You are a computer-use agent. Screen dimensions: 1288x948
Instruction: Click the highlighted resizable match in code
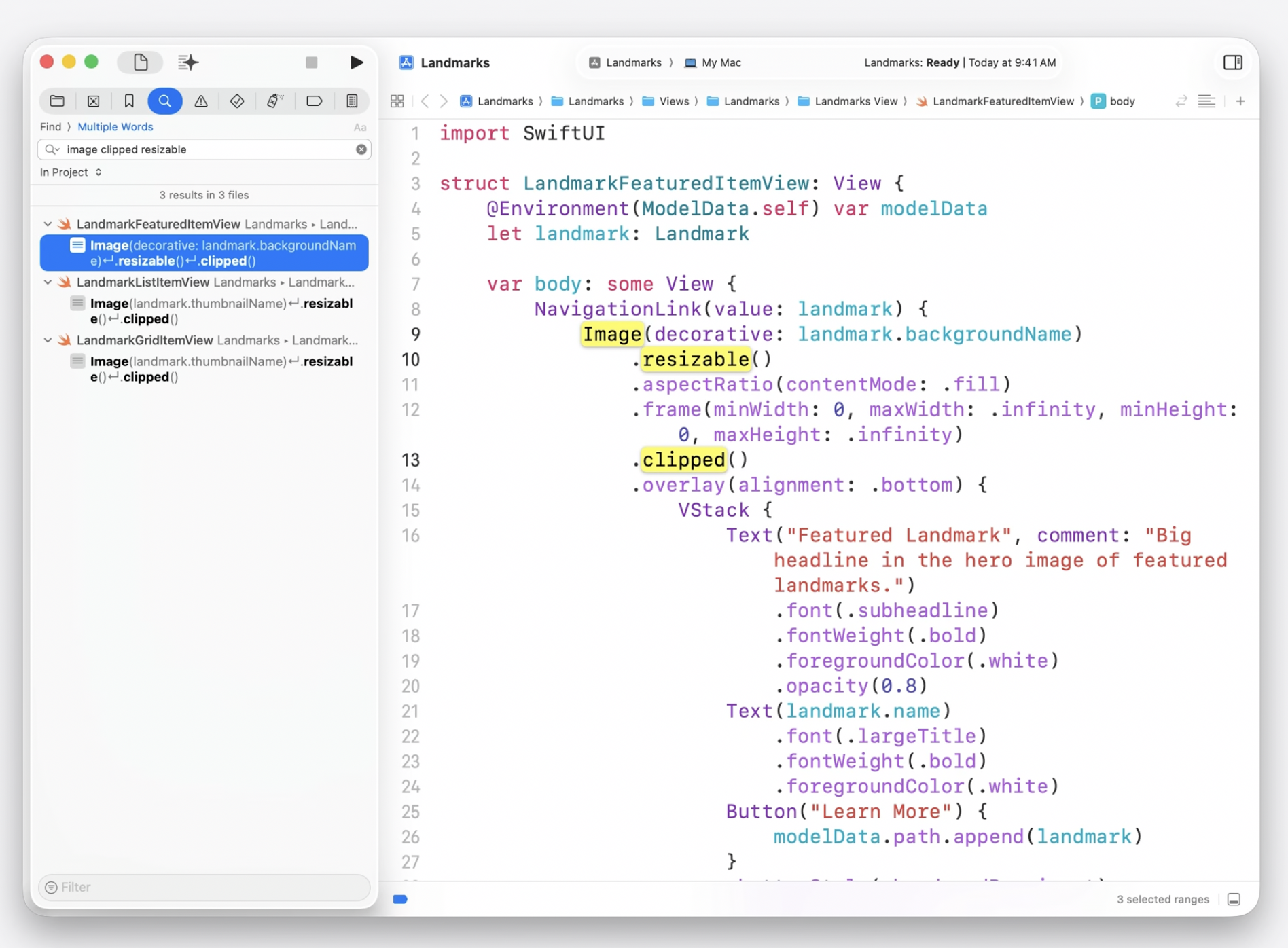pos(696,359)
